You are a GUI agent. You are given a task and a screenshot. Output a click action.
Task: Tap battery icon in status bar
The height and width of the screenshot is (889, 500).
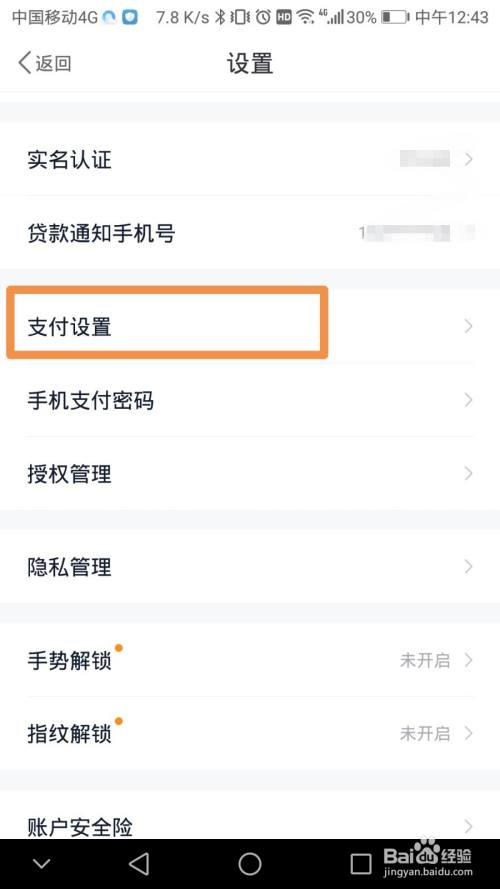395,18
